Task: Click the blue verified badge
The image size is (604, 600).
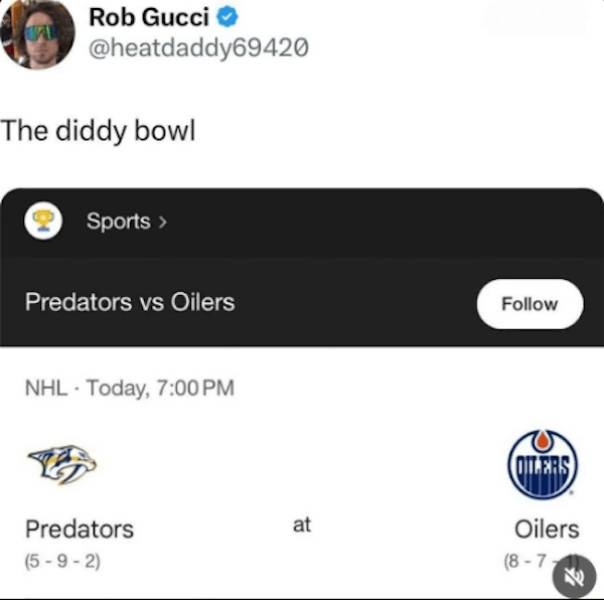Action: point(229,17)
